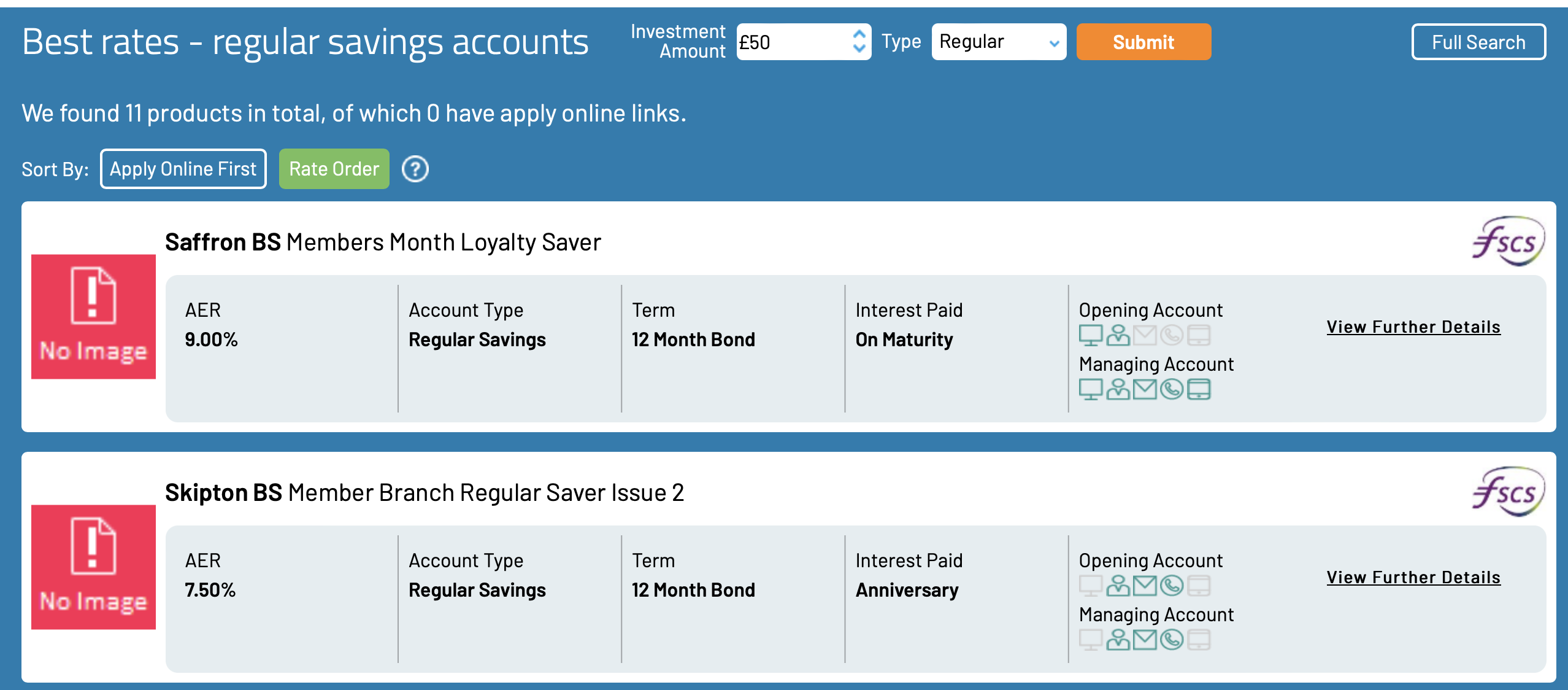Click the Skipton BS opening account branch icon
Screen dimensions: 1568x690
tap(1118, 586)
